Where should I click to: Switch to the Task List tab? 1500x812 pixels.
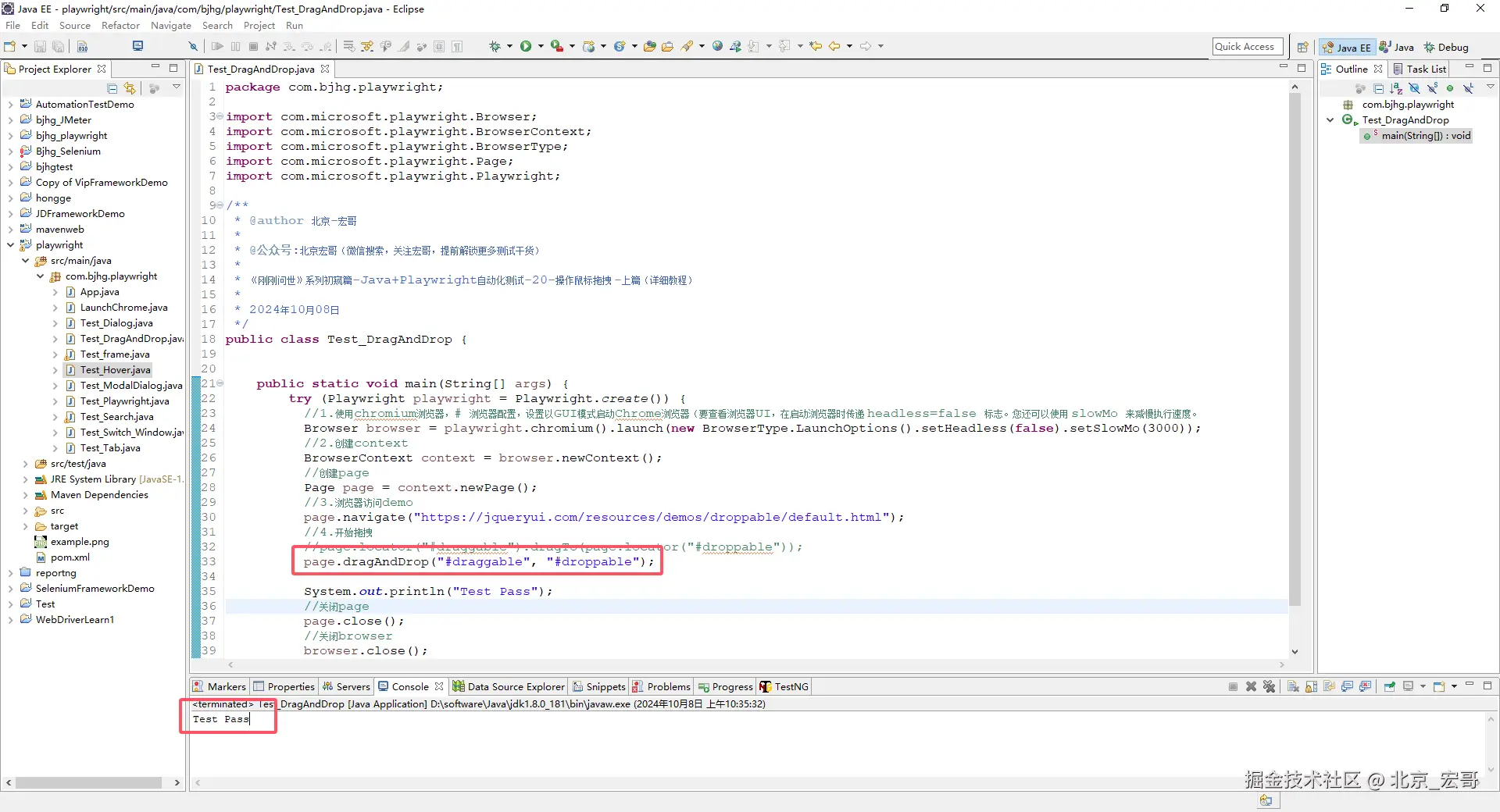(1420, 69)
